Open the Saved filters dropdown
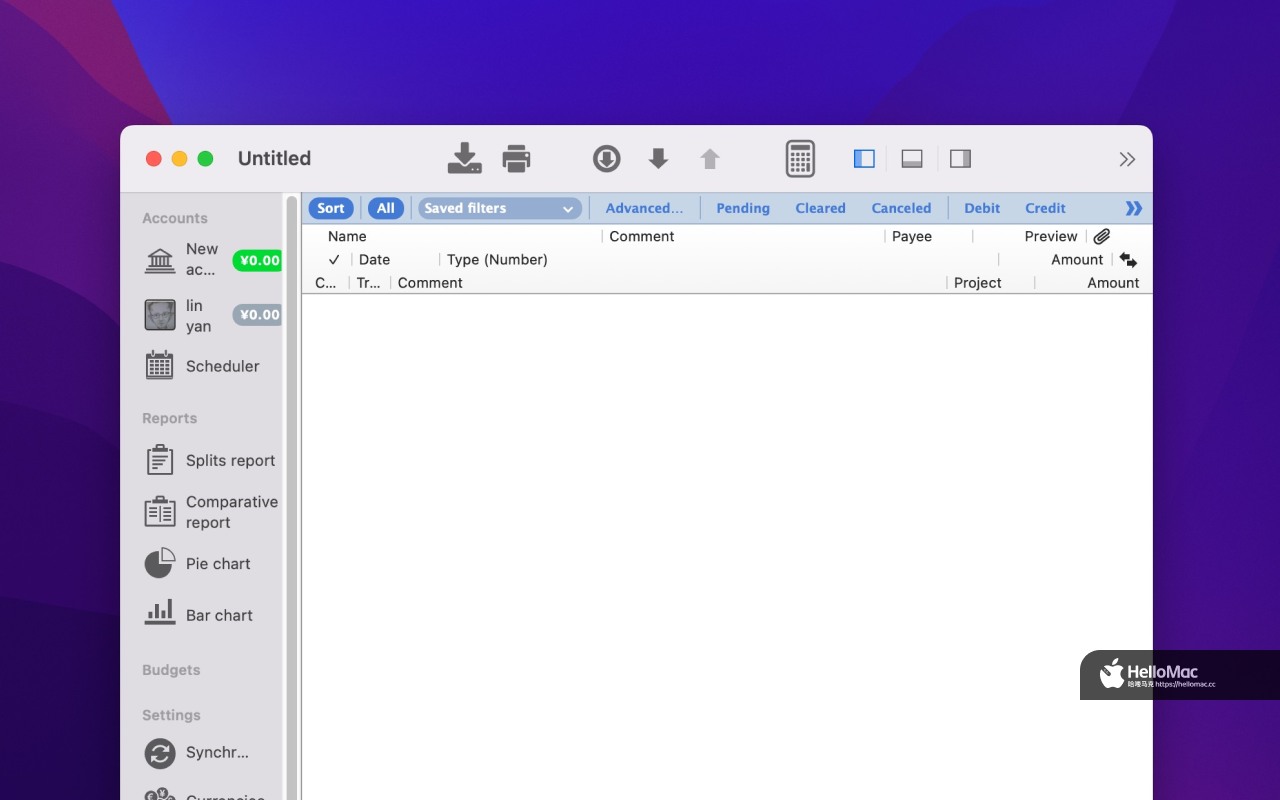The width and height of the screenshot is (1280, 800). click(x=499, y=208)
